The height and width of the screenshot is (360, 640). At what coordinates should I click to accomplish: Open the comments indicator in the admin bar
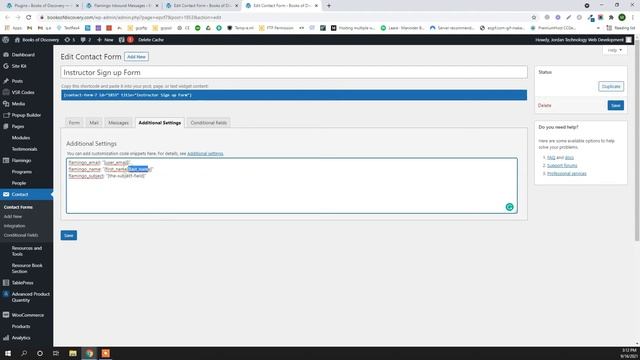tap(86, 40)
